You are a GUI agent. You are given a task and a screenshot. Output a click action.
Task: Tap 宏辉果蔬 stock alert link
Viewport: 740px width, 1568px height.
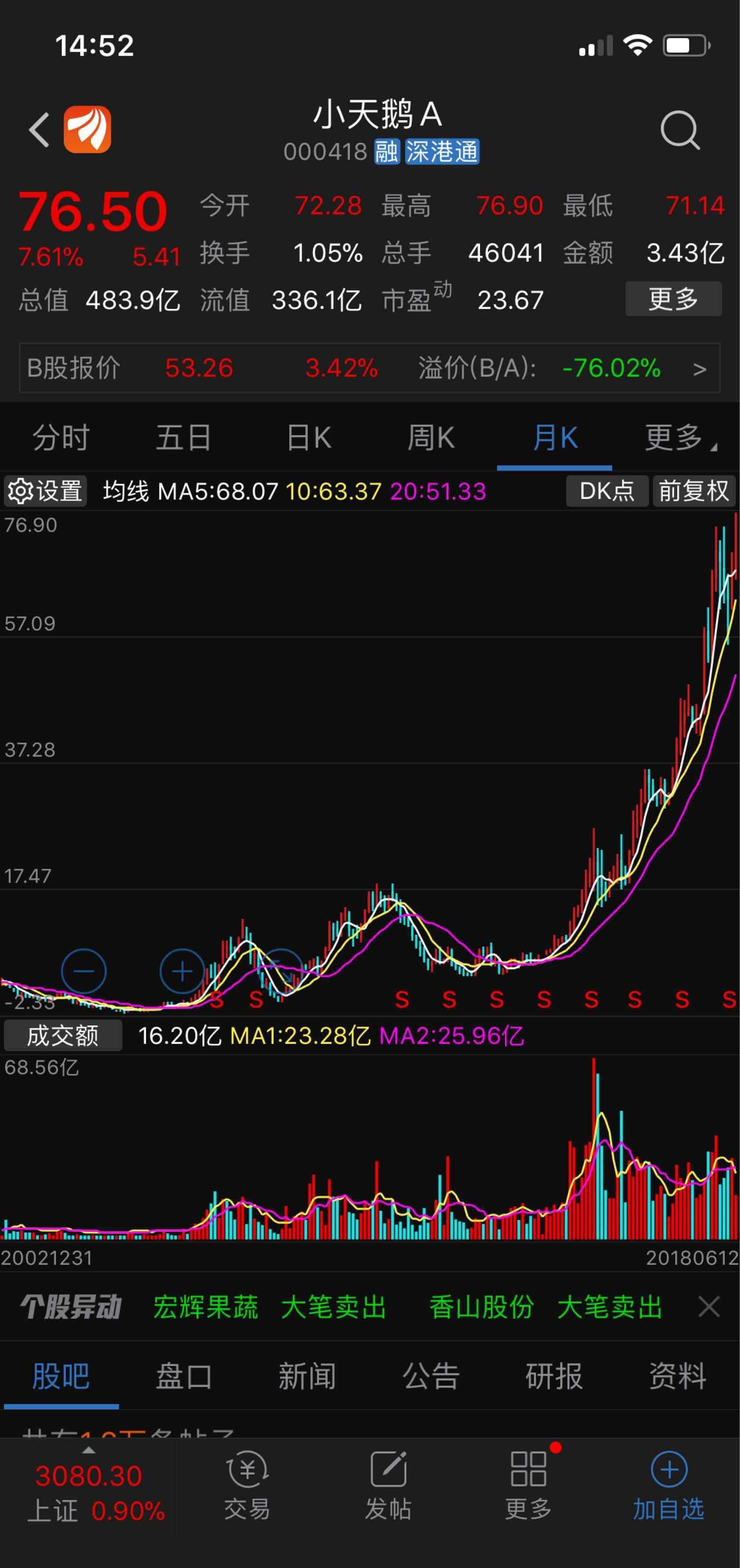(206, 1307)
